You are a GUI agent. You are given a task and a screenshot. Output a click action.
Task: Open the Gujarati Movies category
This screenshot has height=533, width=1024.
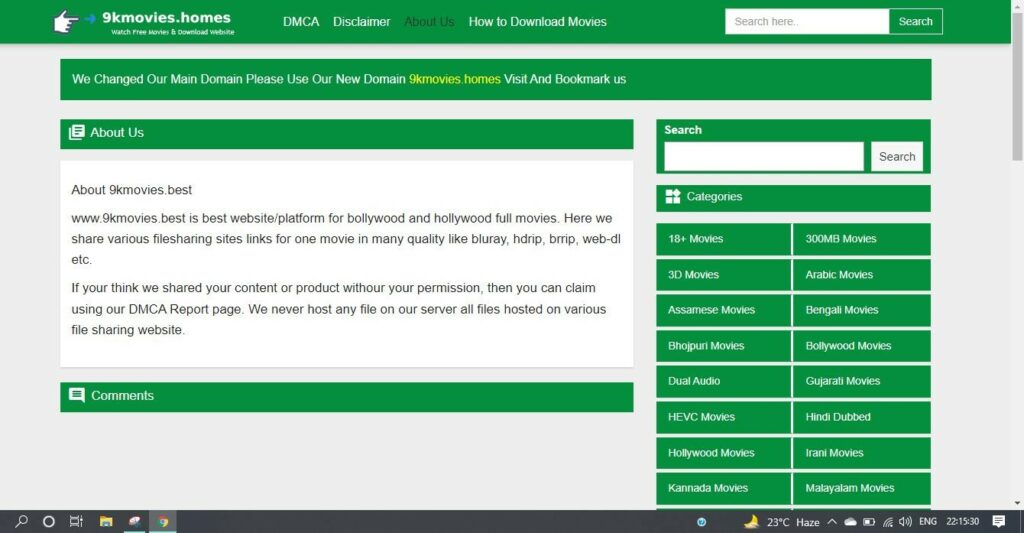[x=861, y=381]
